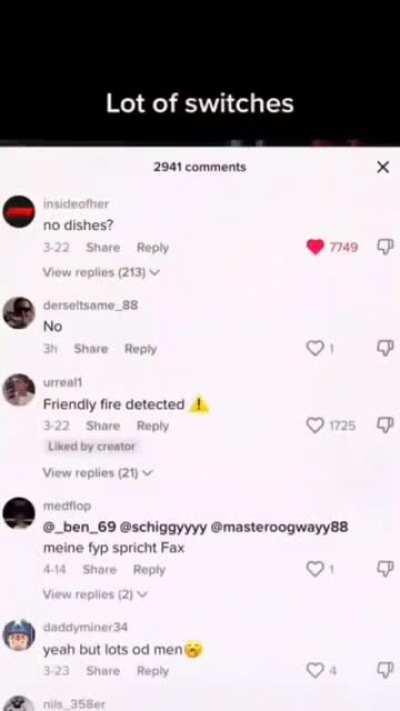400x711 pixels.
Task: Expand View replies (21)
Action: pyautogui.click(x=98, y=473)
